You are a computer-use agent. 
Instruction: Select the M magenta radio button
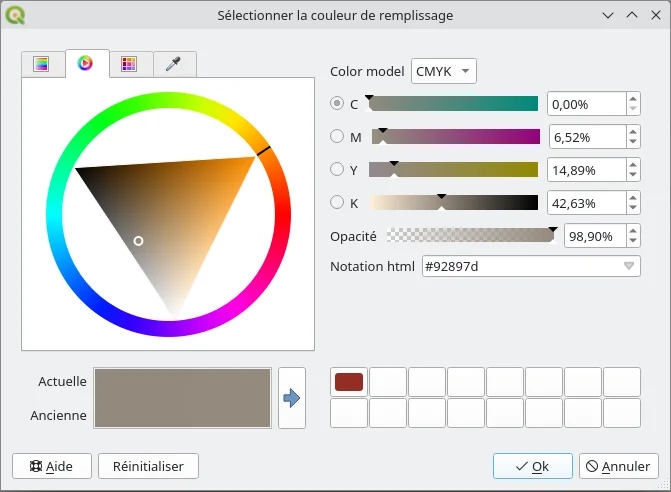337,137
